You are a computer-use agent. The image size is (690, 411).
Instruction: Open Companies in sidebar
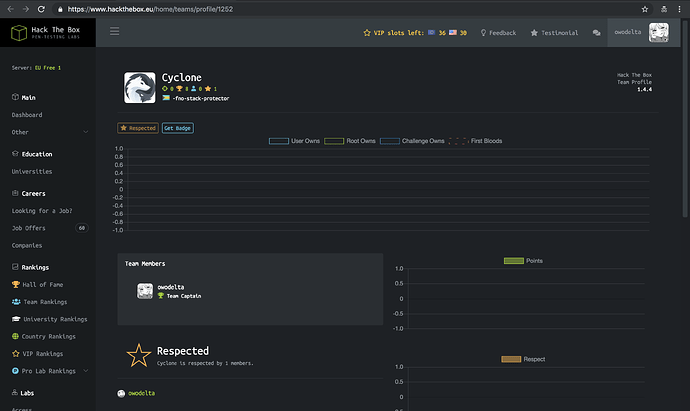coord(27,246)
